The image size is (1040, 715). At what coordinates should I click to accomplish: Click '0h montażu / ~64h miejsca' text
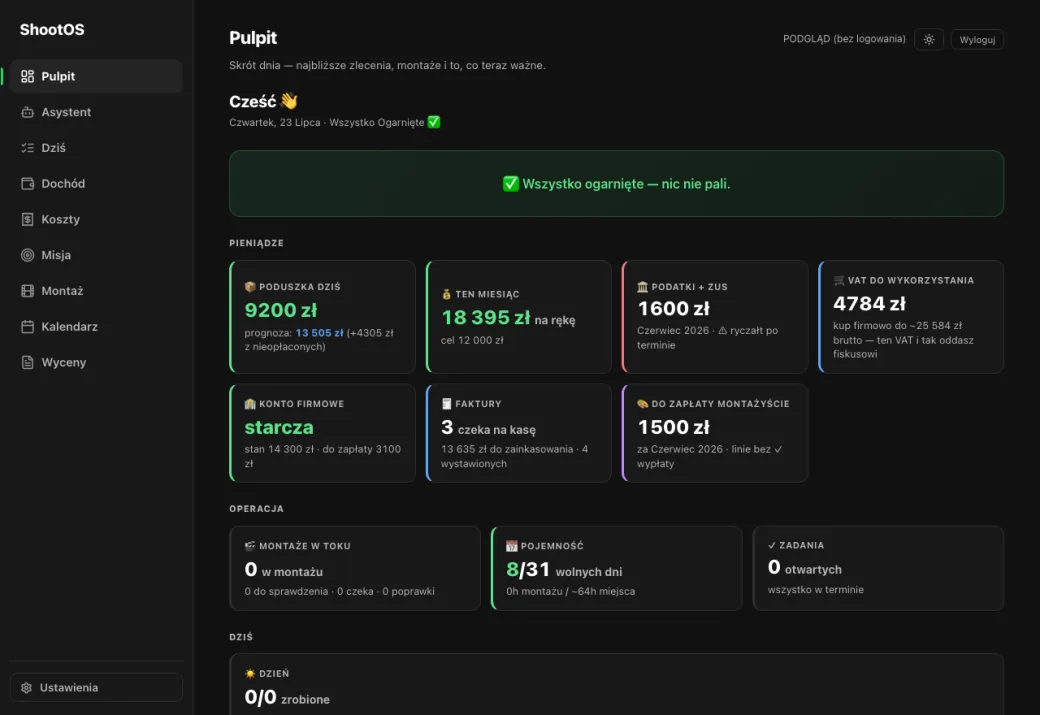pos(570,591)
